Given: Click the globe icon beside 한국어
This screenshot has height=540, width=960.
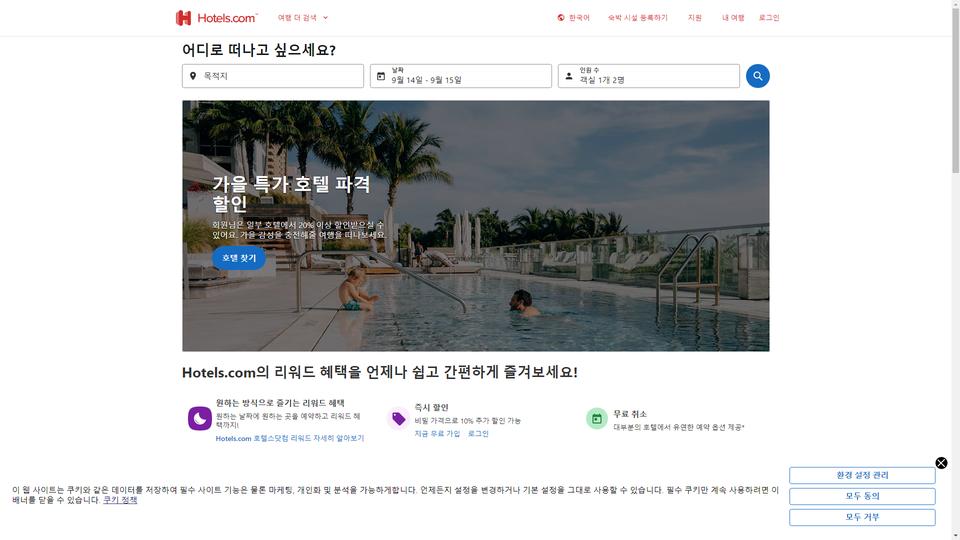Looking at the screenshot, I should [x=561, y=18].
